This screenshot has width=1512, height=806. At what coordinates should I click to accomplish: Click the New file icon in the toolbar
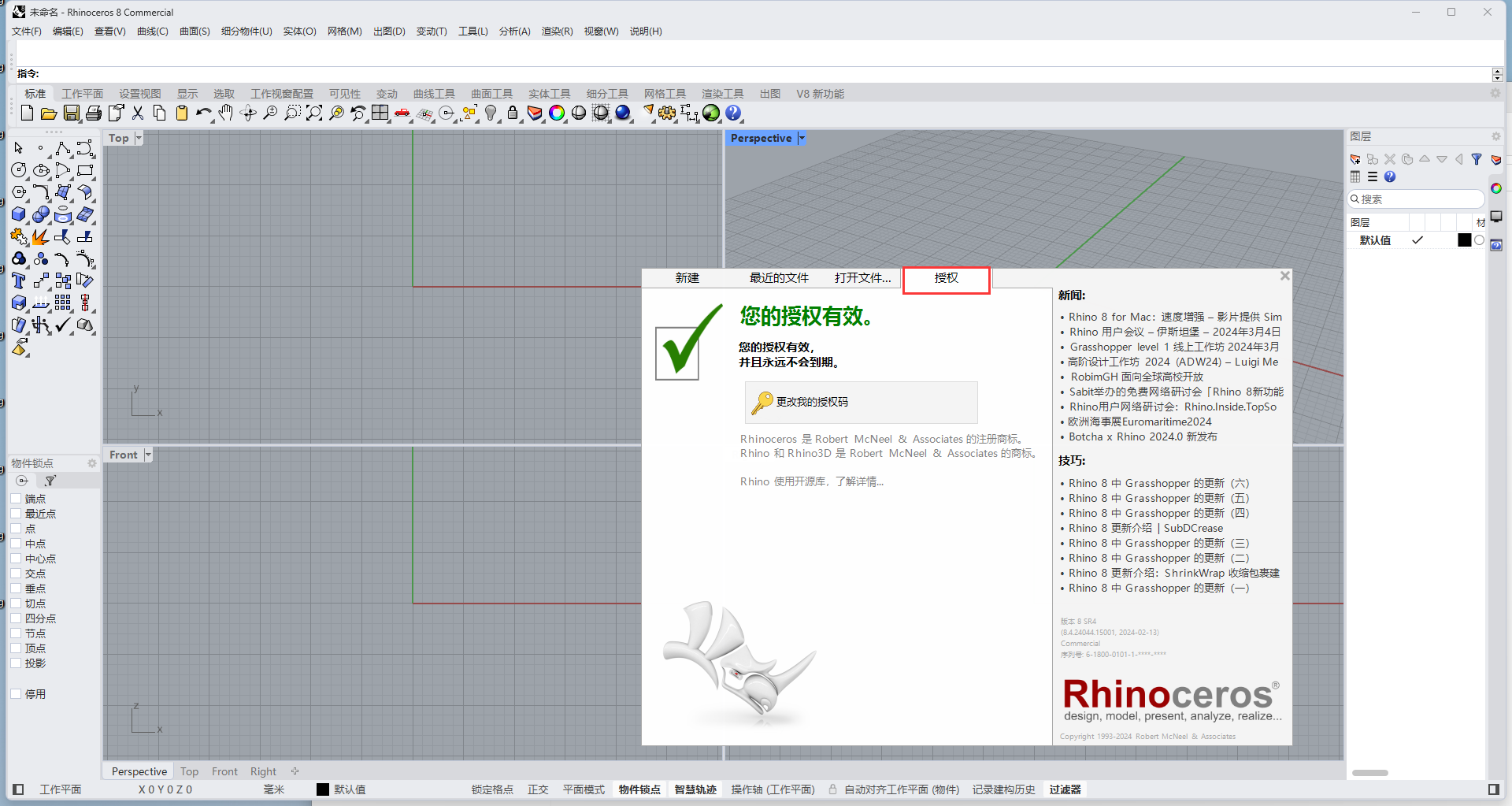[x=27, y=113]
